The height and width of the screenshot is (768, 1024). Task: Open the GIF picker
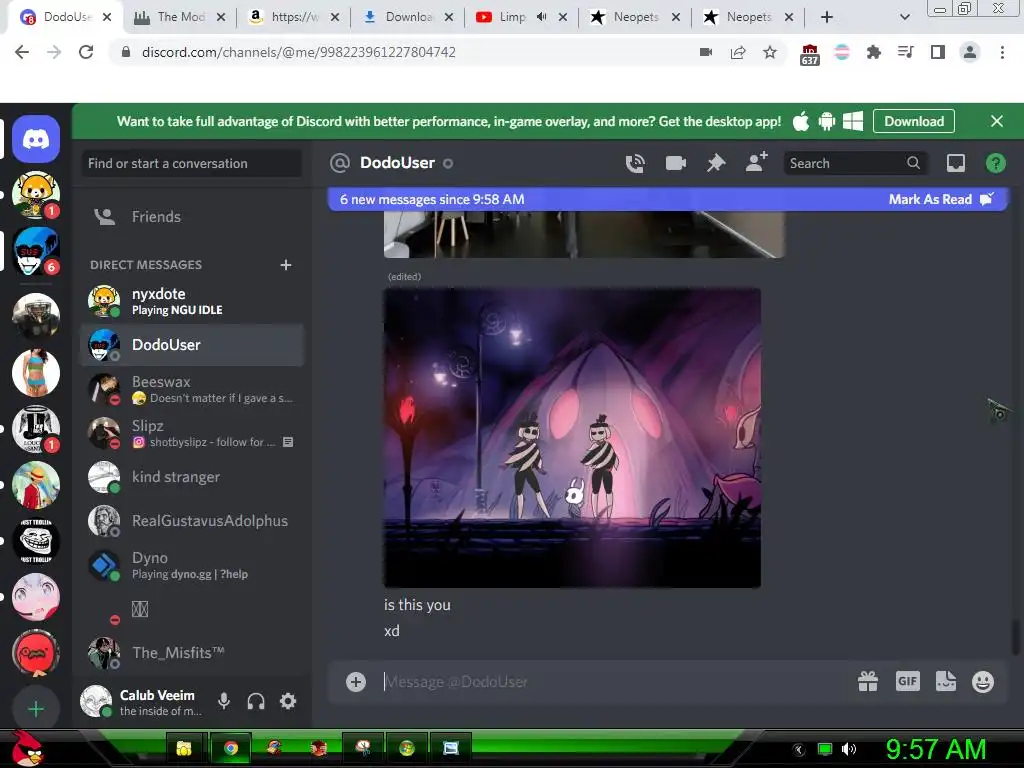coord(907,682)
